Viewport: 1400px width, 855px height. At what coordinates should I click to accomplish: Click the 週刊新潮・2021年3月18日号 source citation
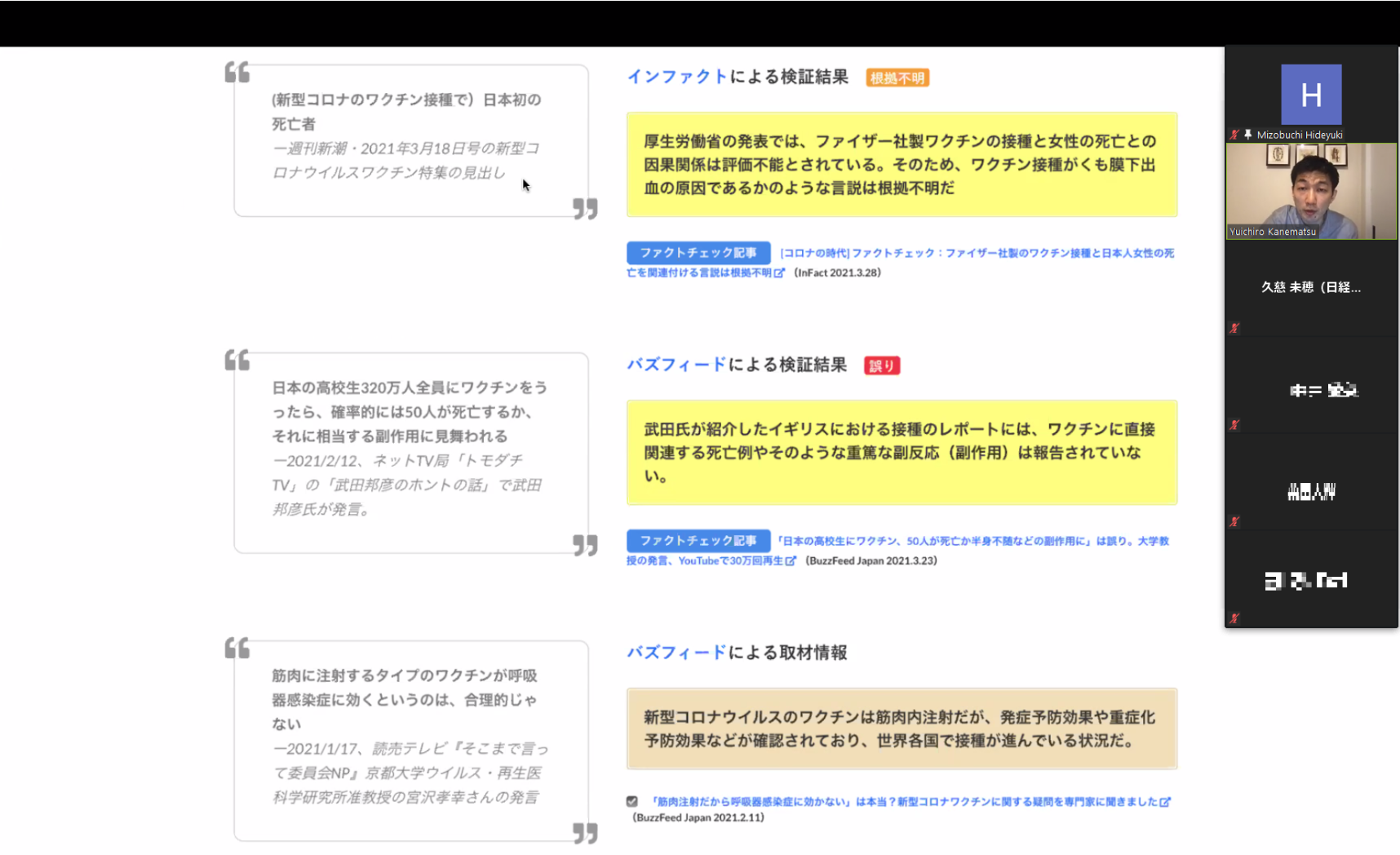[x=405, y=161]
